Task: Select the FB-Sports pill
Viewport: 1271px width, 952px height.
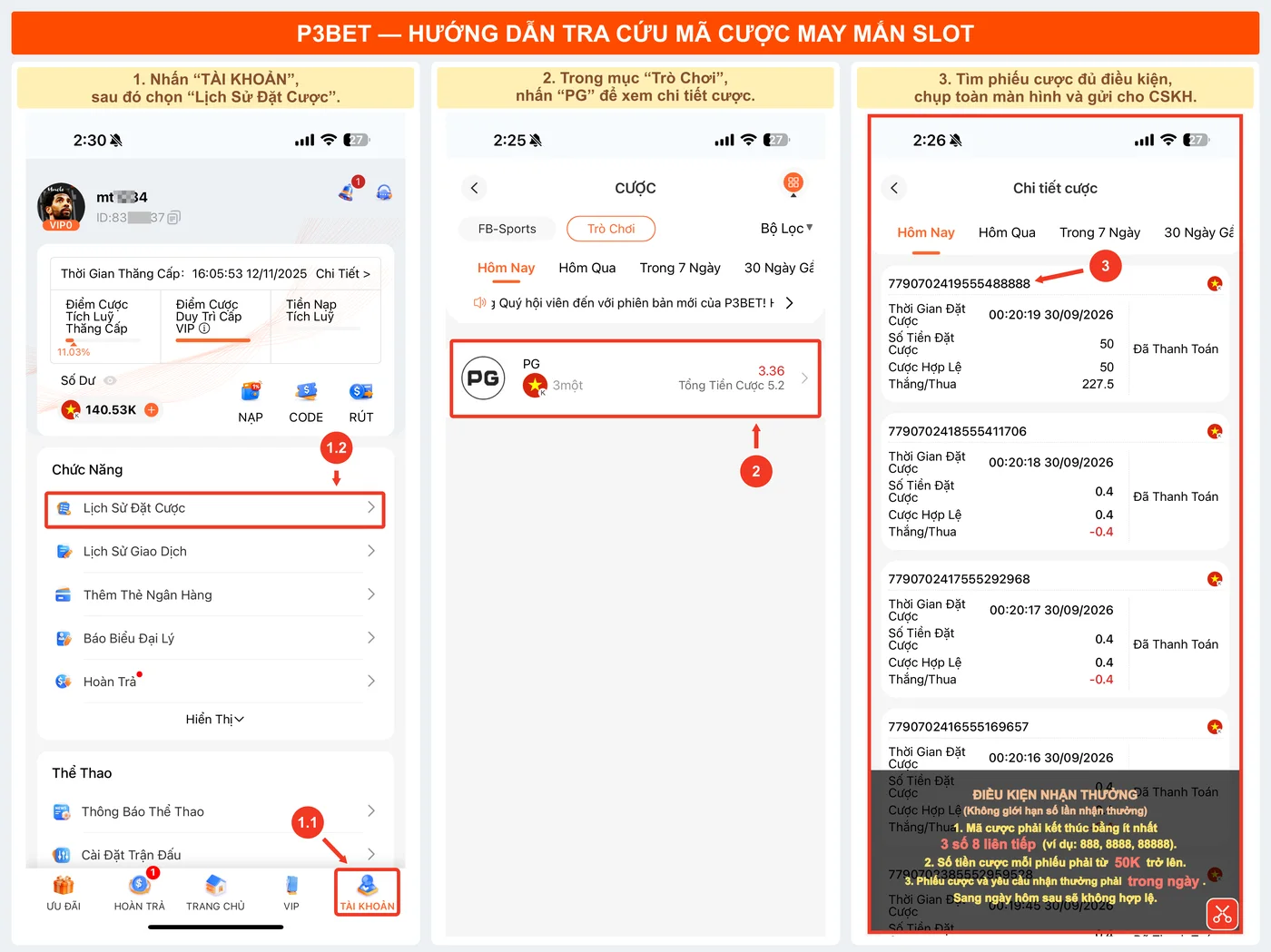Action: pyautogui.click(x=507, y=229)
